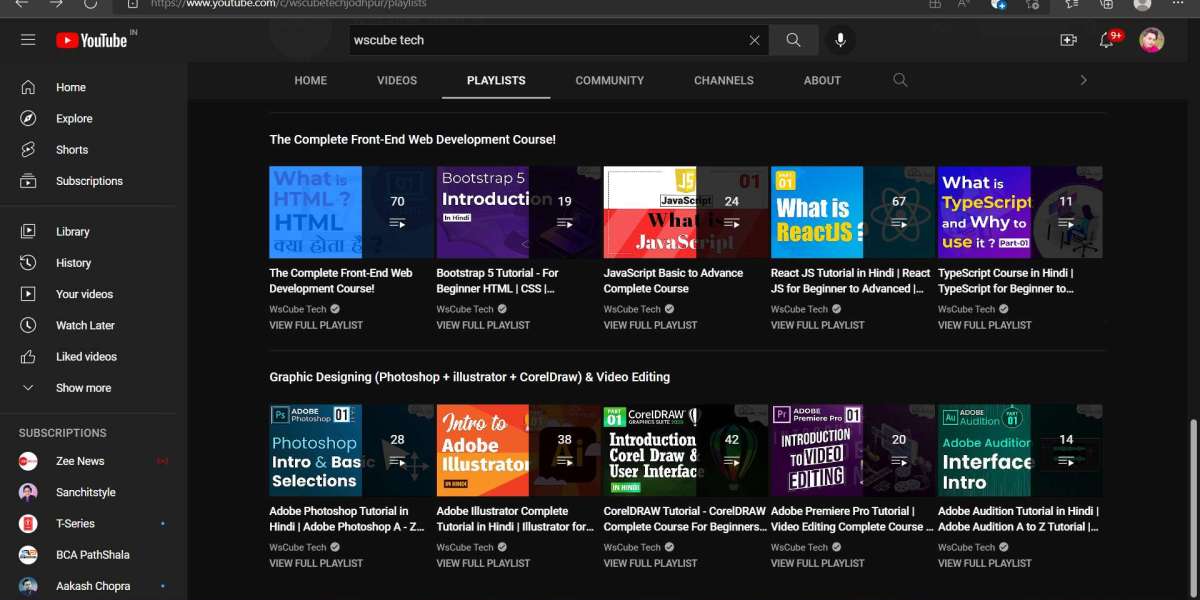Select the PLAYLISTS channel tab
The image size is (1200, 600).
(x=496, y=80)
